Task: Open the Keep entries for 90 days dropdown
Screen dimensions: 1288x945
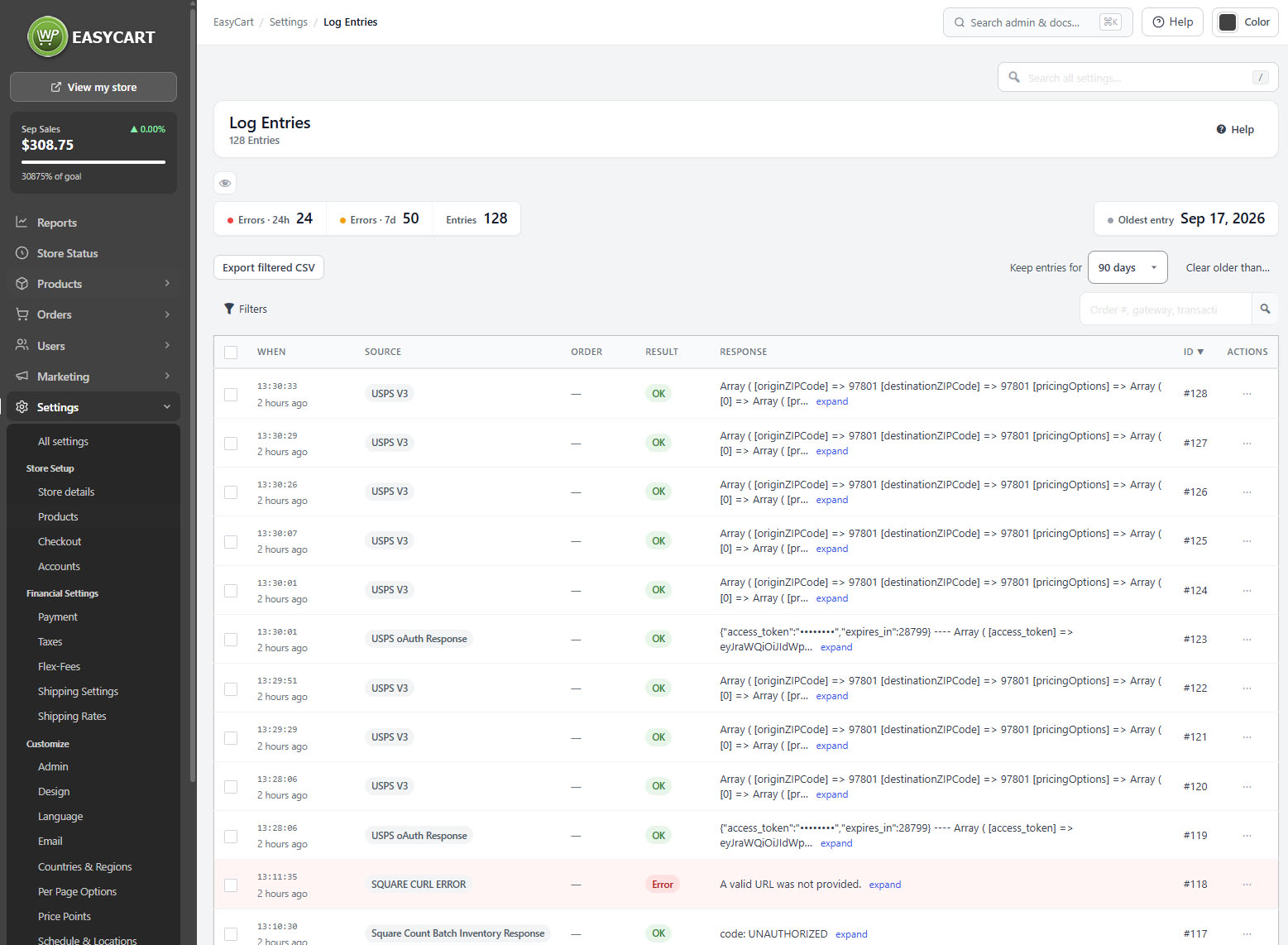Action: (x=1128, y=267)
